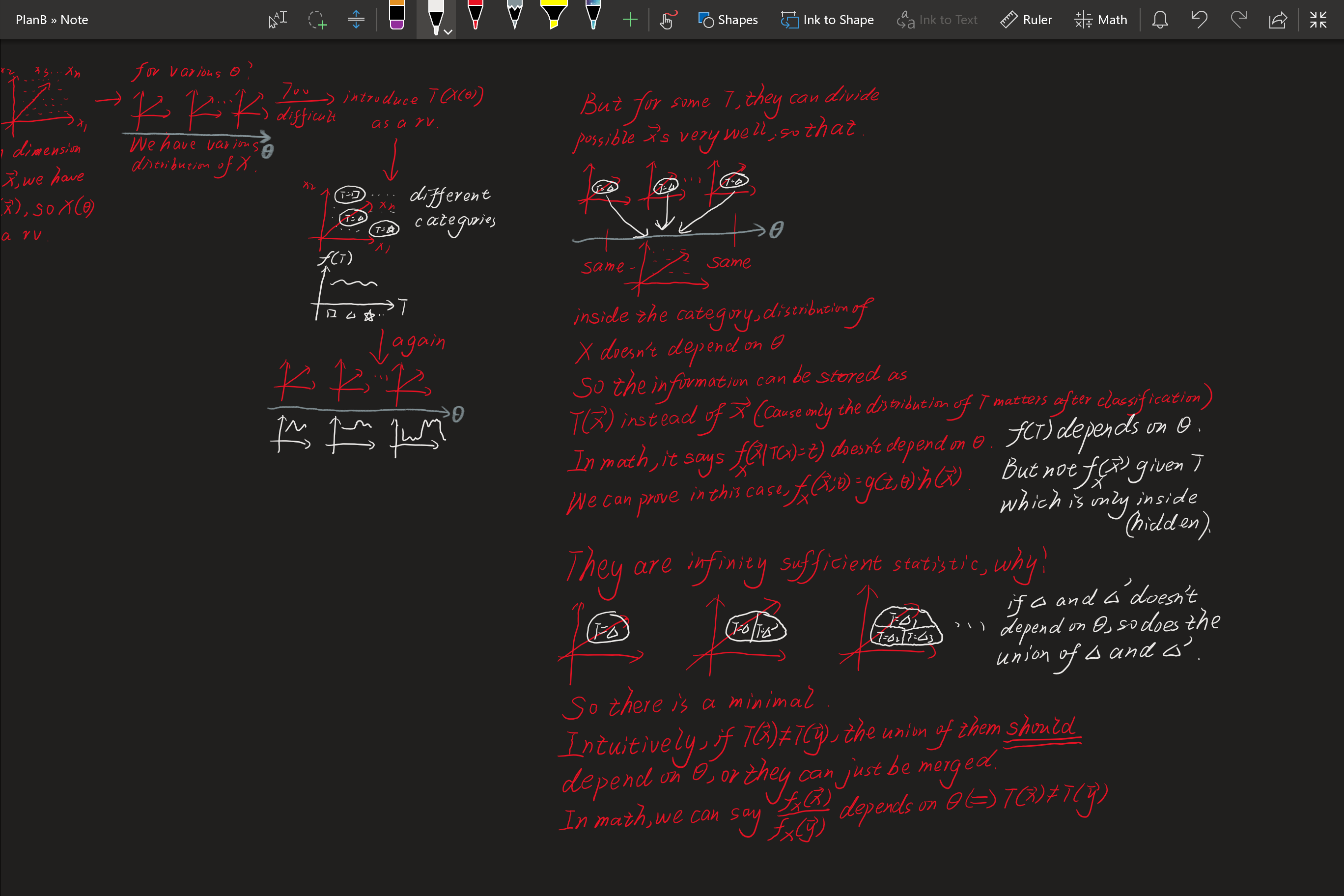Toggle draw with touch
Viewport: 1344px width, 896px height.
tap(668, 20)
